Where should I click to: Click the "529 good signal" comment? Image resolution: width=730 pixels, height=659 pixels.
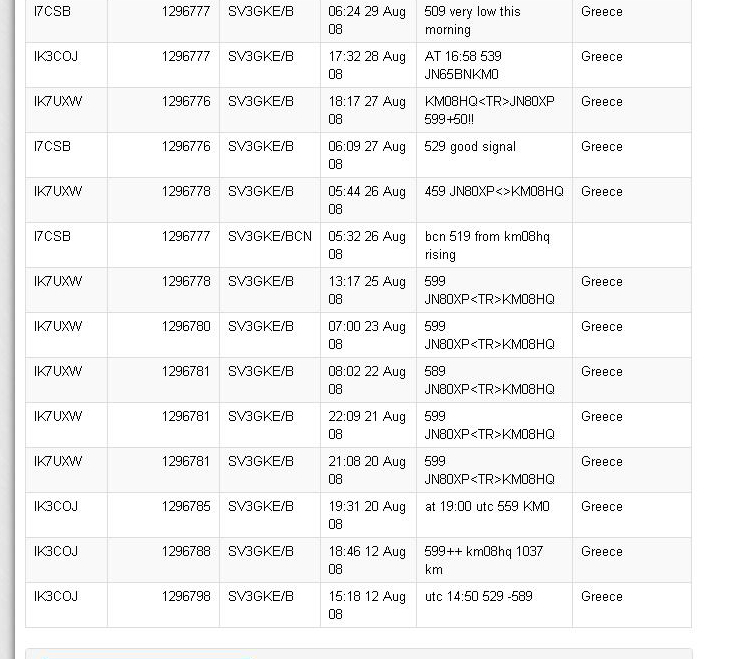(x=470, y=147)
